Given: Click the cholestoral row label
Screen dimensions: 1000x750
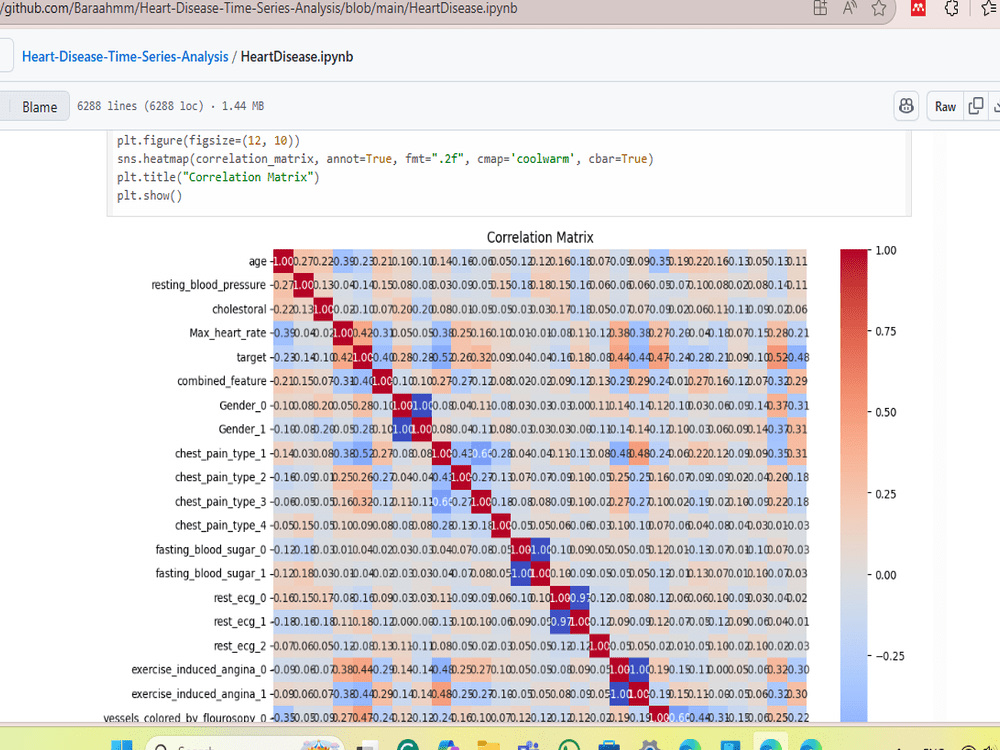Looking at the screenshot, I should (x=239, y=309).
